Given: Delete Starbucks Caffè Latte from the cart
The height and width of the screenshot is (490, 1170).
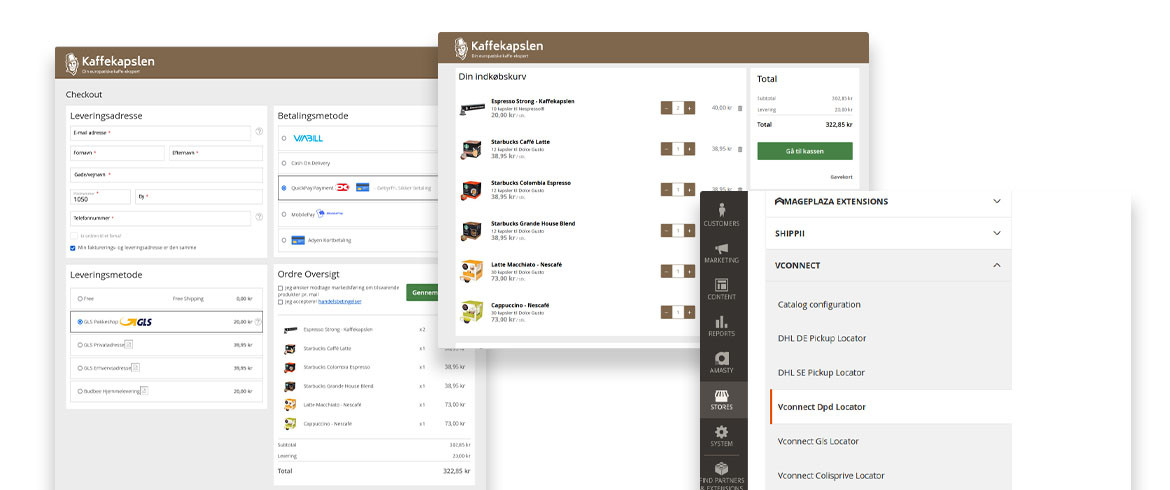Looking at the screenshot, I should (x=739, y=149).
